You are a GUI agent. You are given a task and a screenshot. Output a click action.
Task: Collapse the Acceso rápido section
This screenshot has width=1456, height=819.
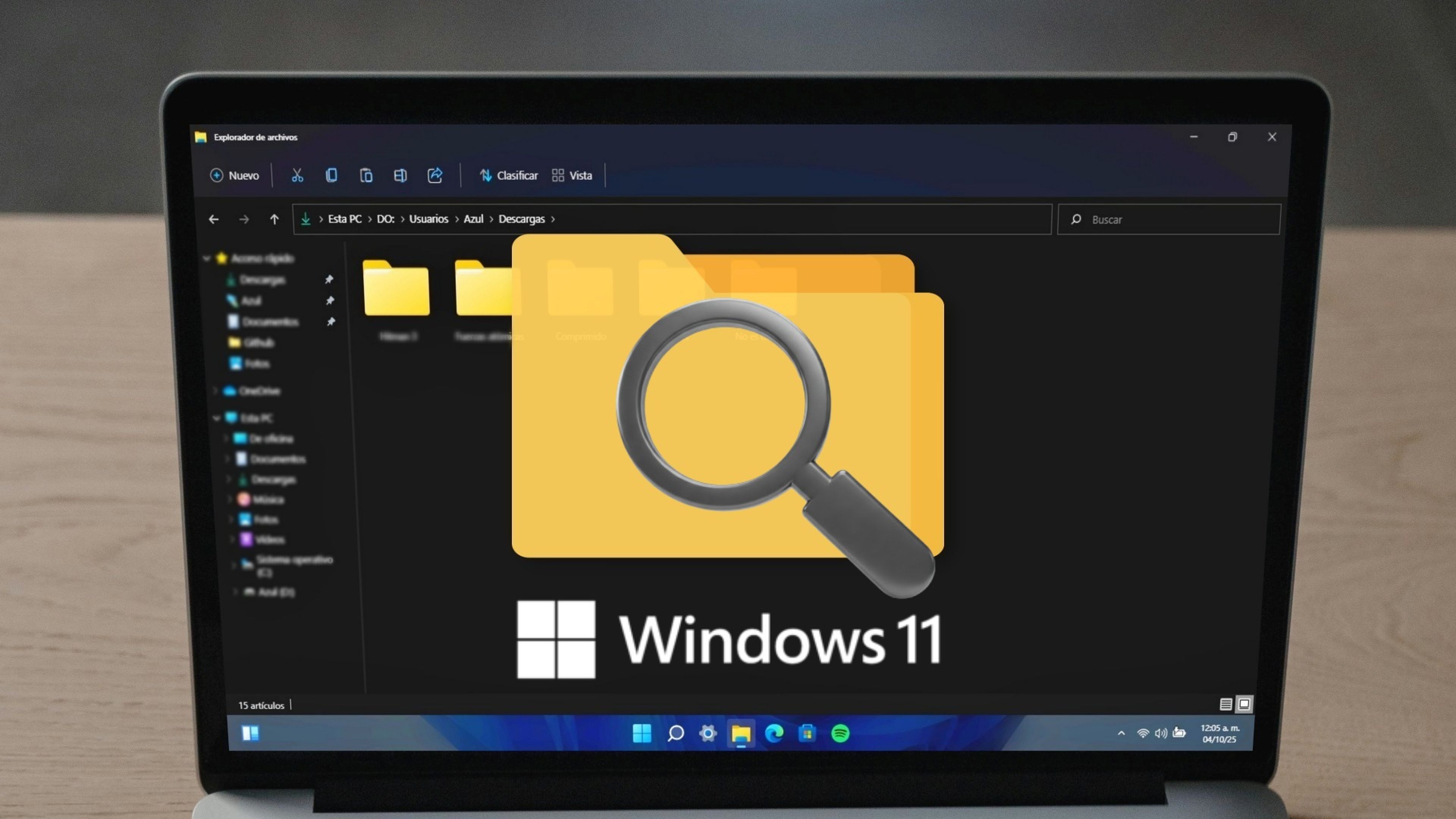pos(206,258)
